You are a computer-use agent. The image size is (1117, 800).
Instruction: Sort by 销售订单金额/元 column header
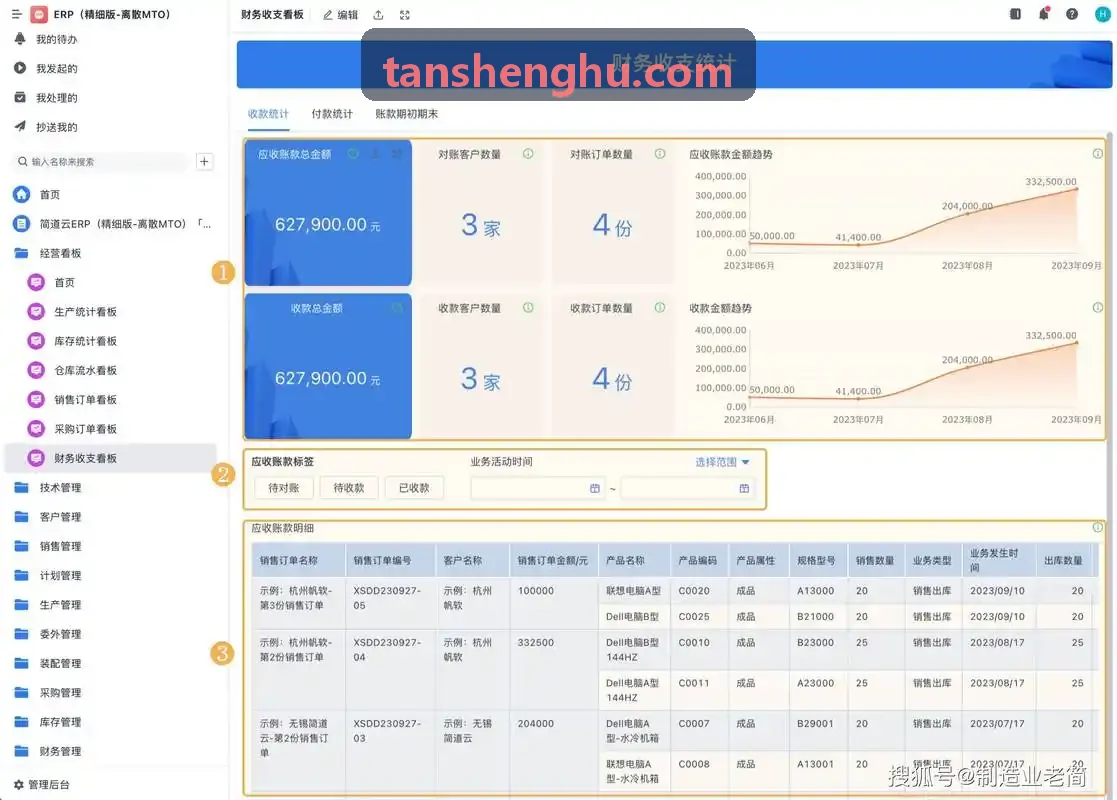[553, 561]
